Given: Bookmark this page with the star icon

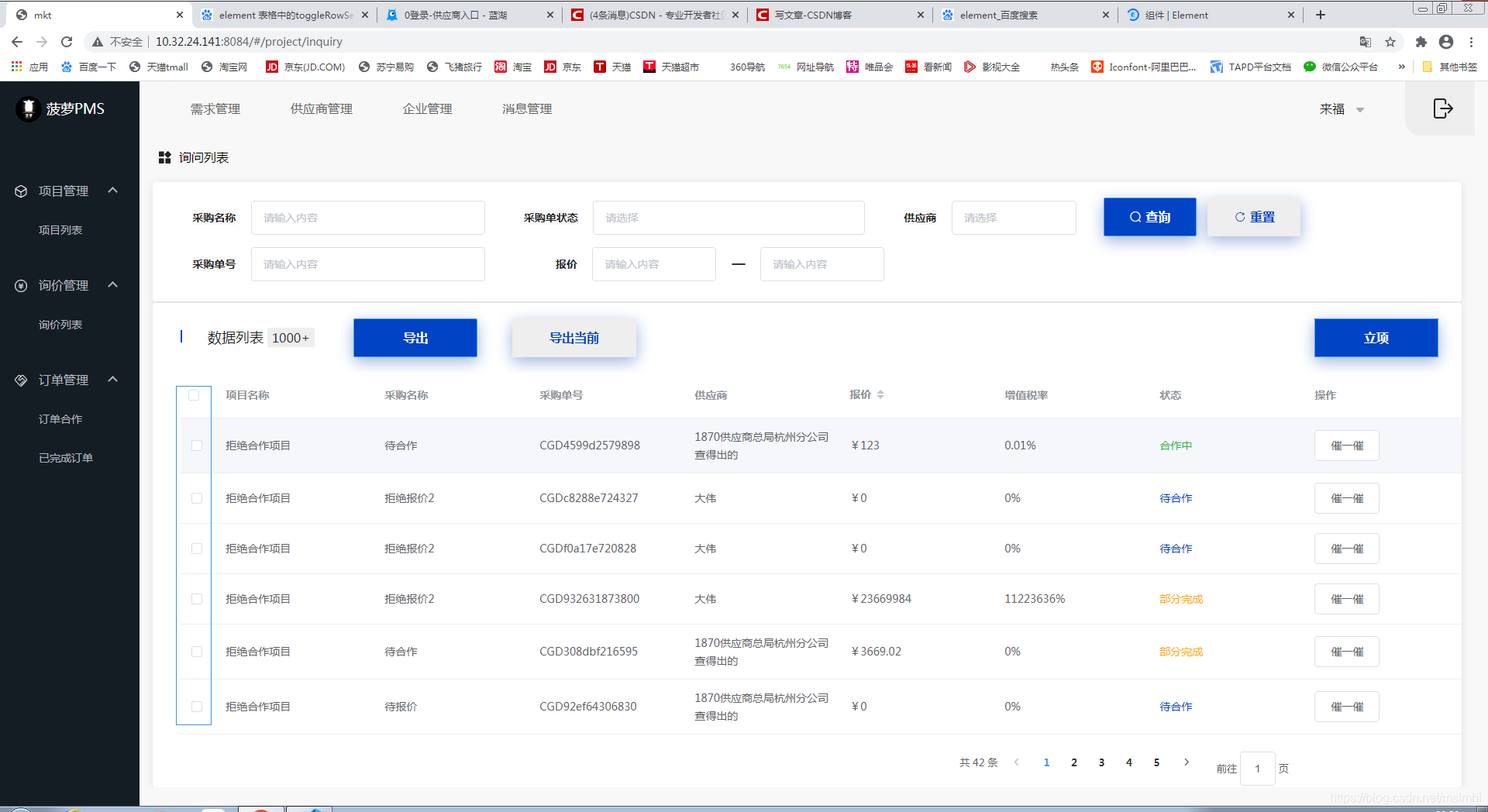Looking at the screenshot, I should [1390, 42].
